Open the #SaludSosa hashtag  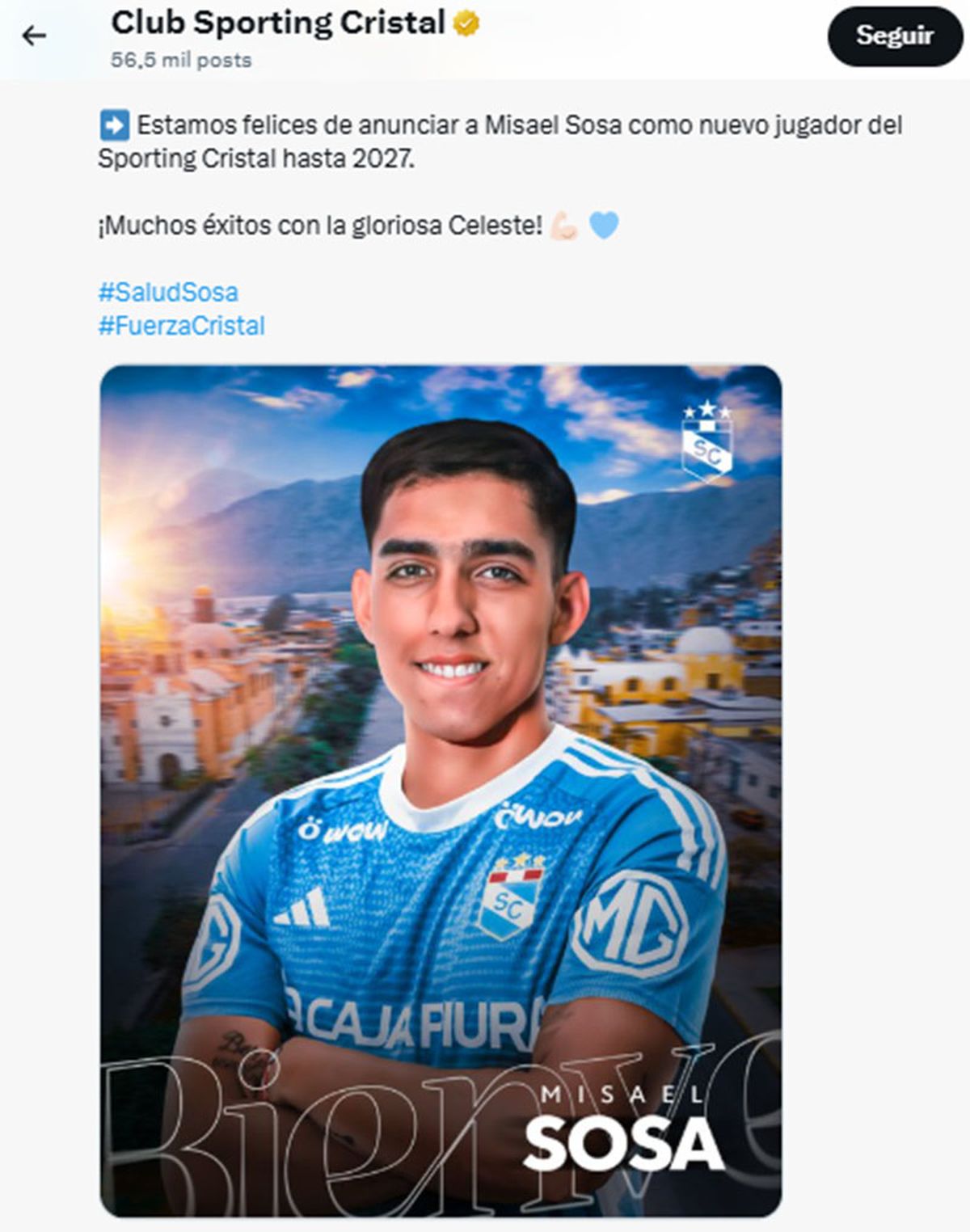click(168, 292)
